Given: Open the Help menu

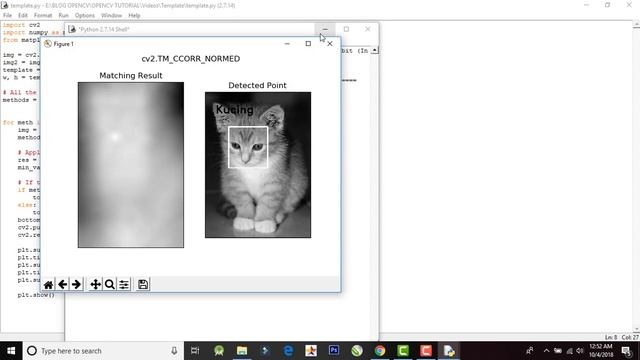Looking at the screenshot, I should 134,16.
